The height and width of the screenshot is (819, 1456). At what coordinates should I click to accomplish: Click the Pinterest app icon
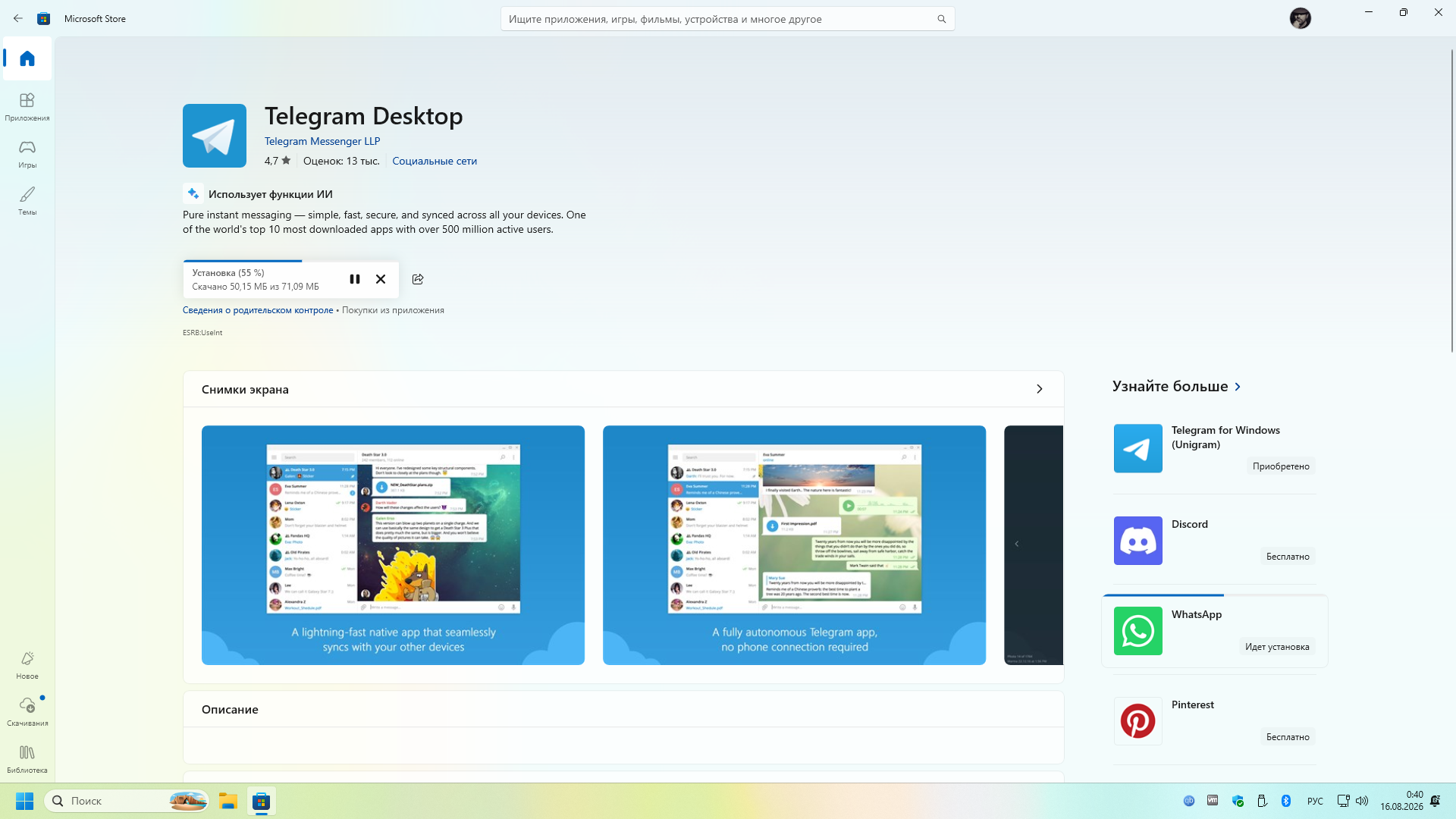click(1137, 721)
